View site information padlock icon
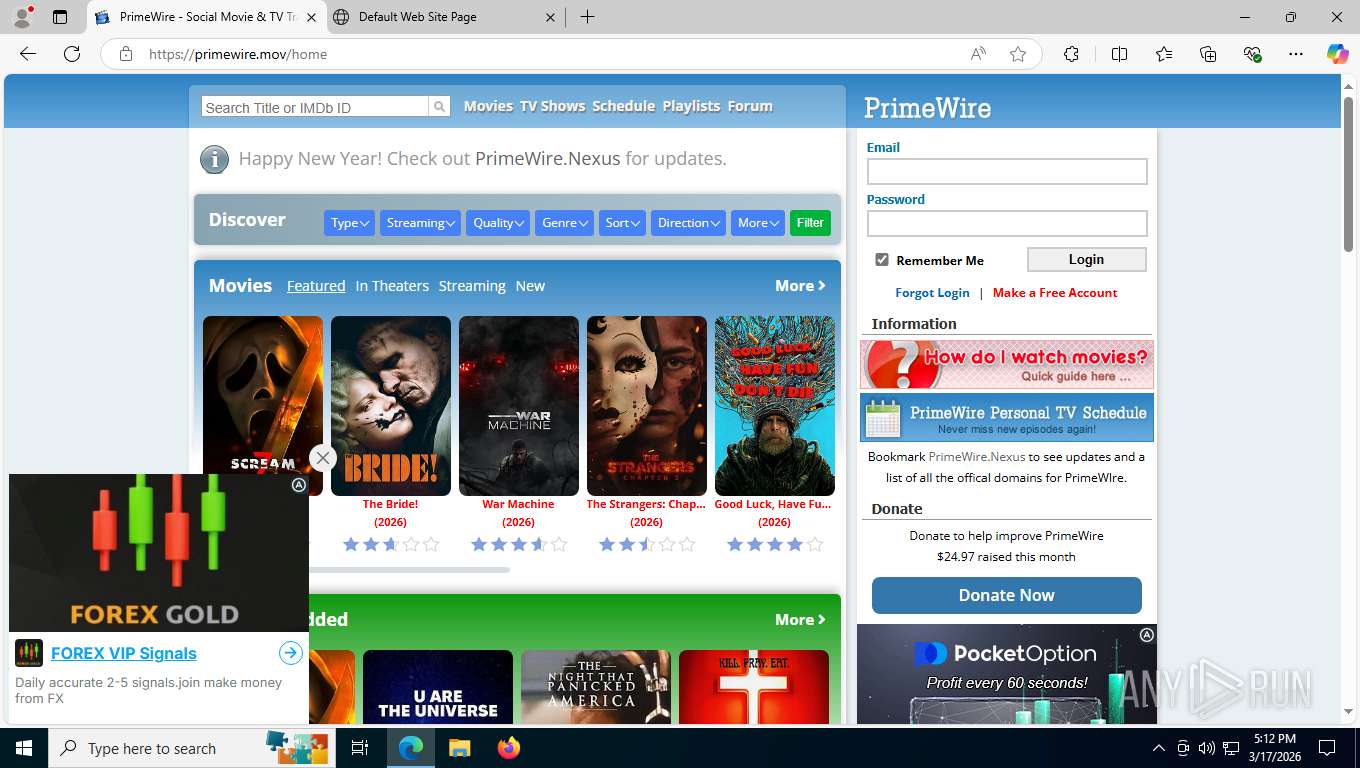This screenshot has width=1360, height=768. (x=126, y=54)
